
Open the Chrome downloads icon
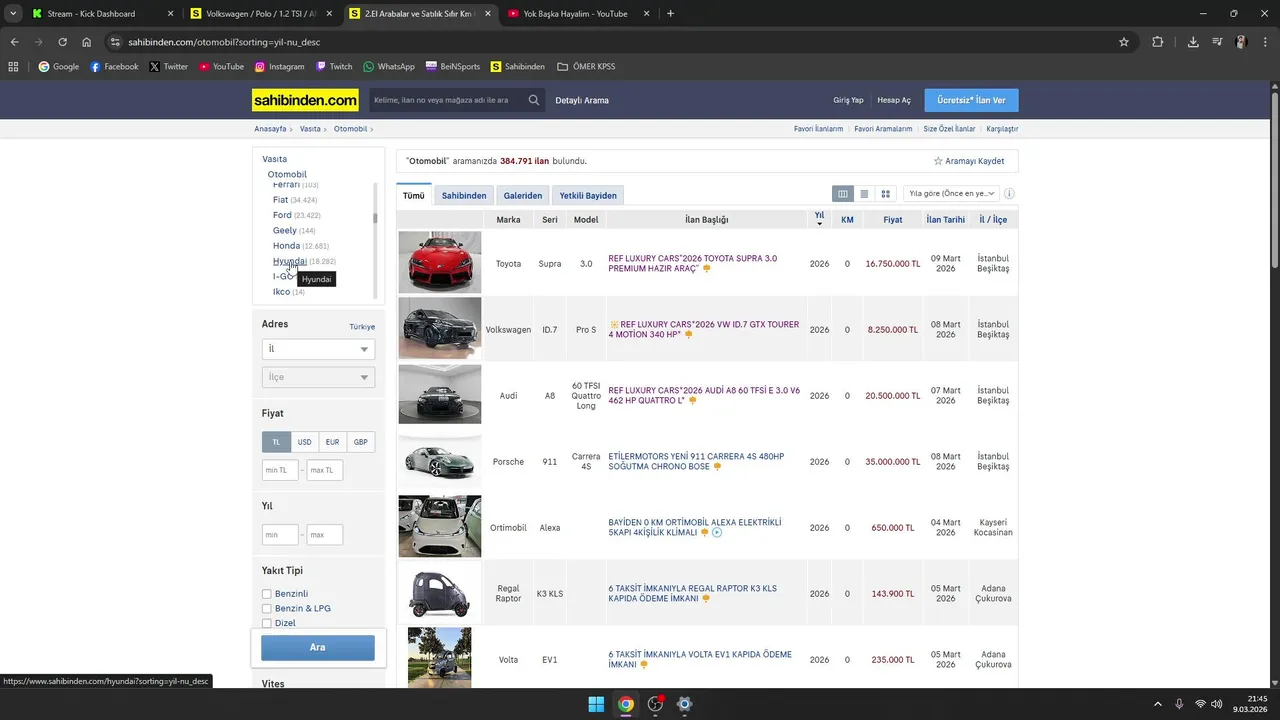pos(1193,42)
